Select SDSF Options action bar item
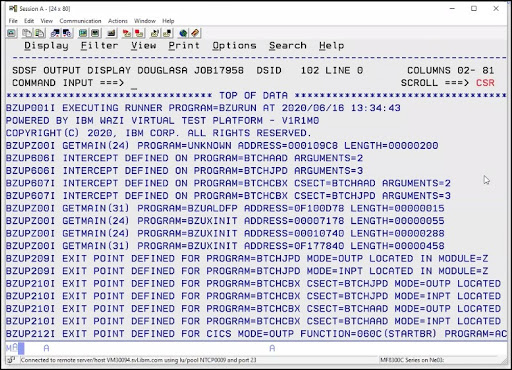Screen dimensions: 512x370 pyautogui.click(x=235, y=46)
